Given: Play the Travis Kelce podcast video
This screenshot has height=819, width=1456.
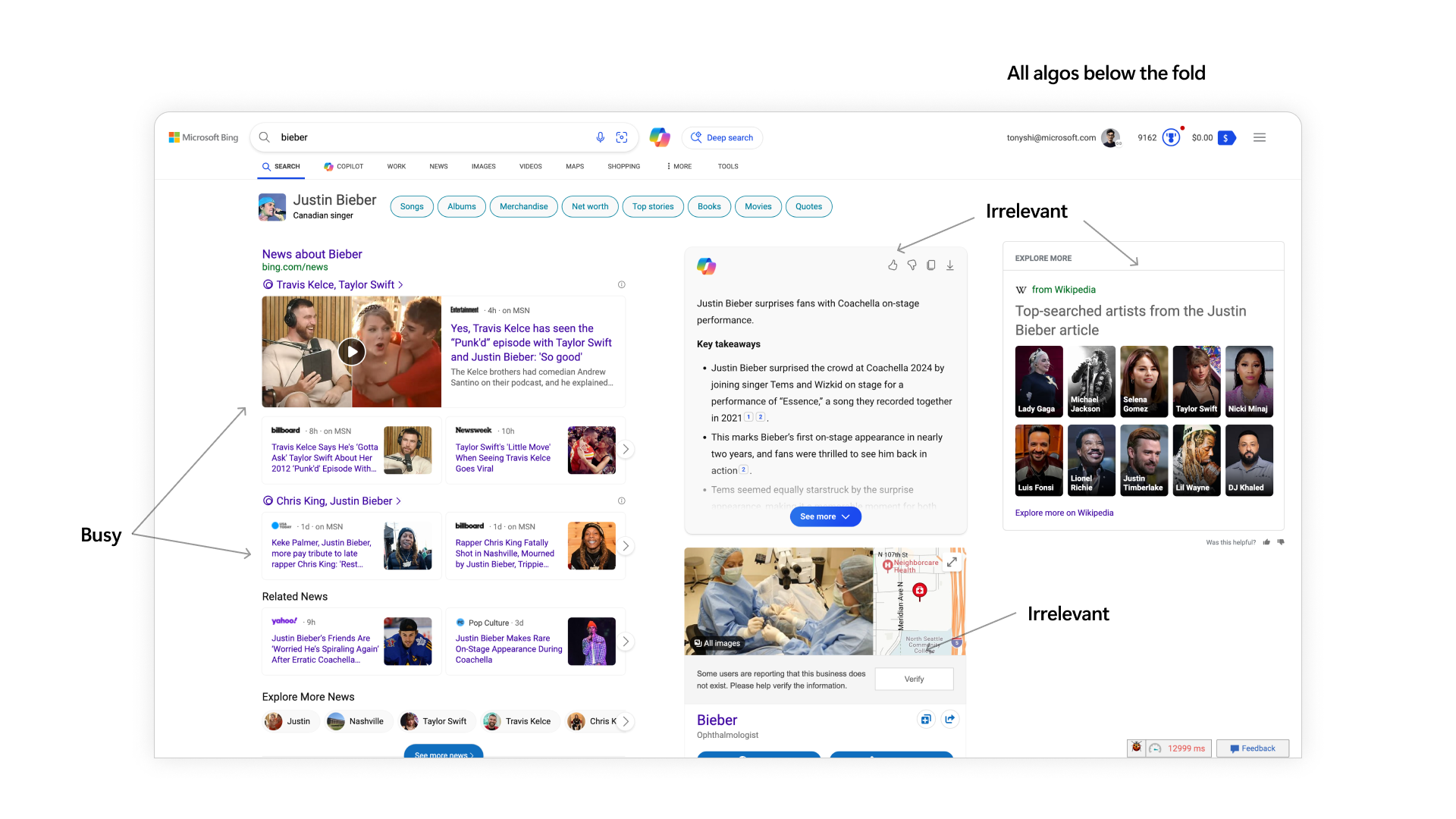Looking at the screenshot, I should [351, 351].
